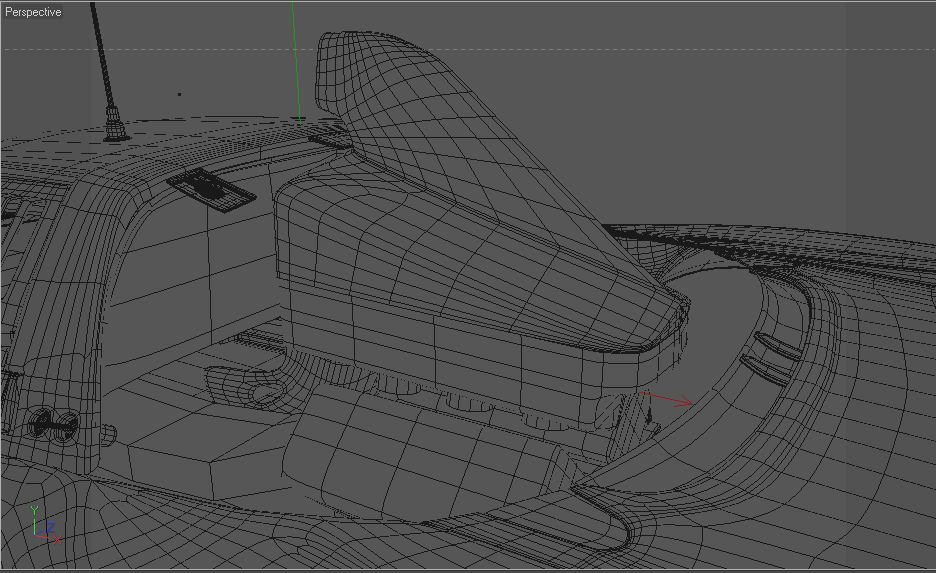Click the blue Z axis label in the gizmo
The image size is (936, 573).
pyautogui.click(x=50, y=527)
